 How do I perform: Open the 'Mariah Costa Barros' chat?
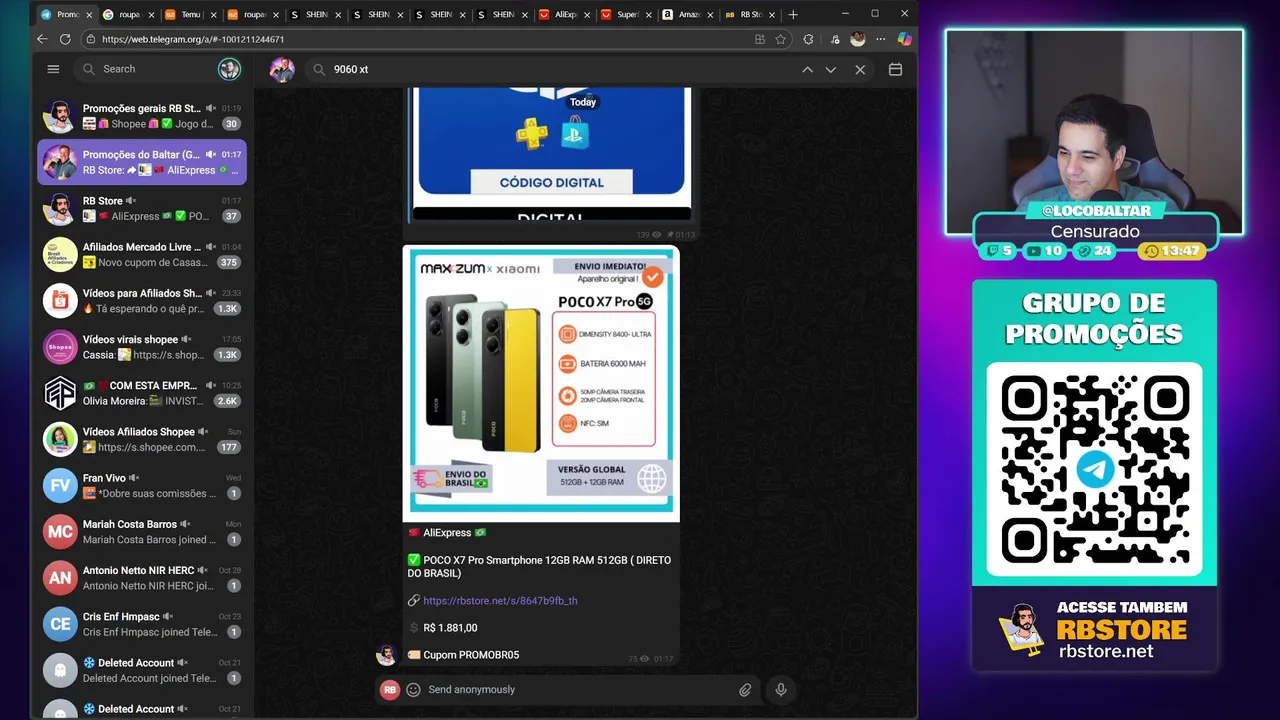pyautogui.click(x=141, y=531)
